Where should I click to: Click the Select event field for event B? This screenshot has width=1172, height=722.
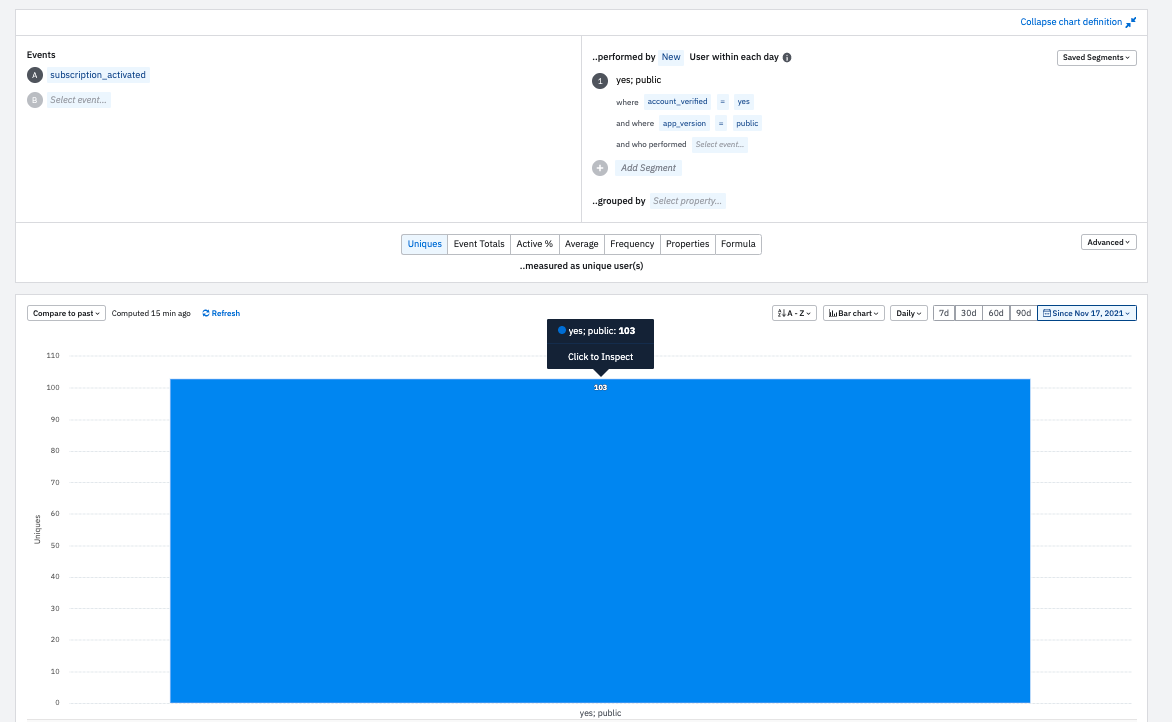click(x=78, y=100)
